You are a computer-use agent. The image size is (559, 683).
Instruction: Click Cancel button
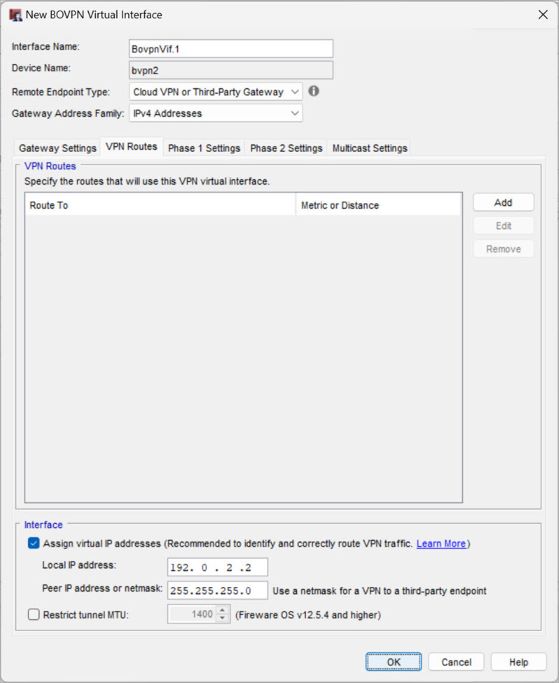coord(456,662)
